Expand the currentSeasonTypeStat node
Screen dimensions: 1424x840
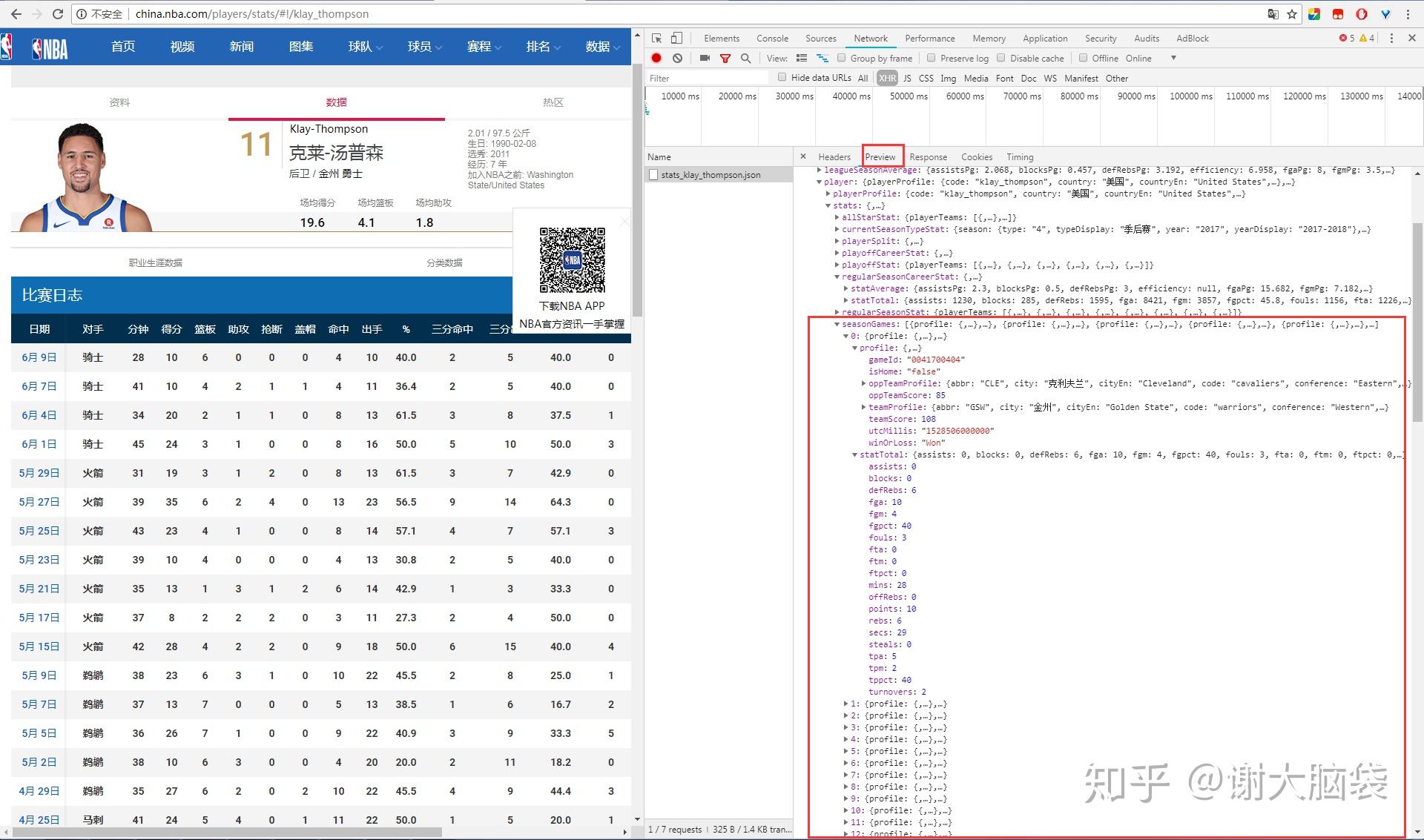837,229
